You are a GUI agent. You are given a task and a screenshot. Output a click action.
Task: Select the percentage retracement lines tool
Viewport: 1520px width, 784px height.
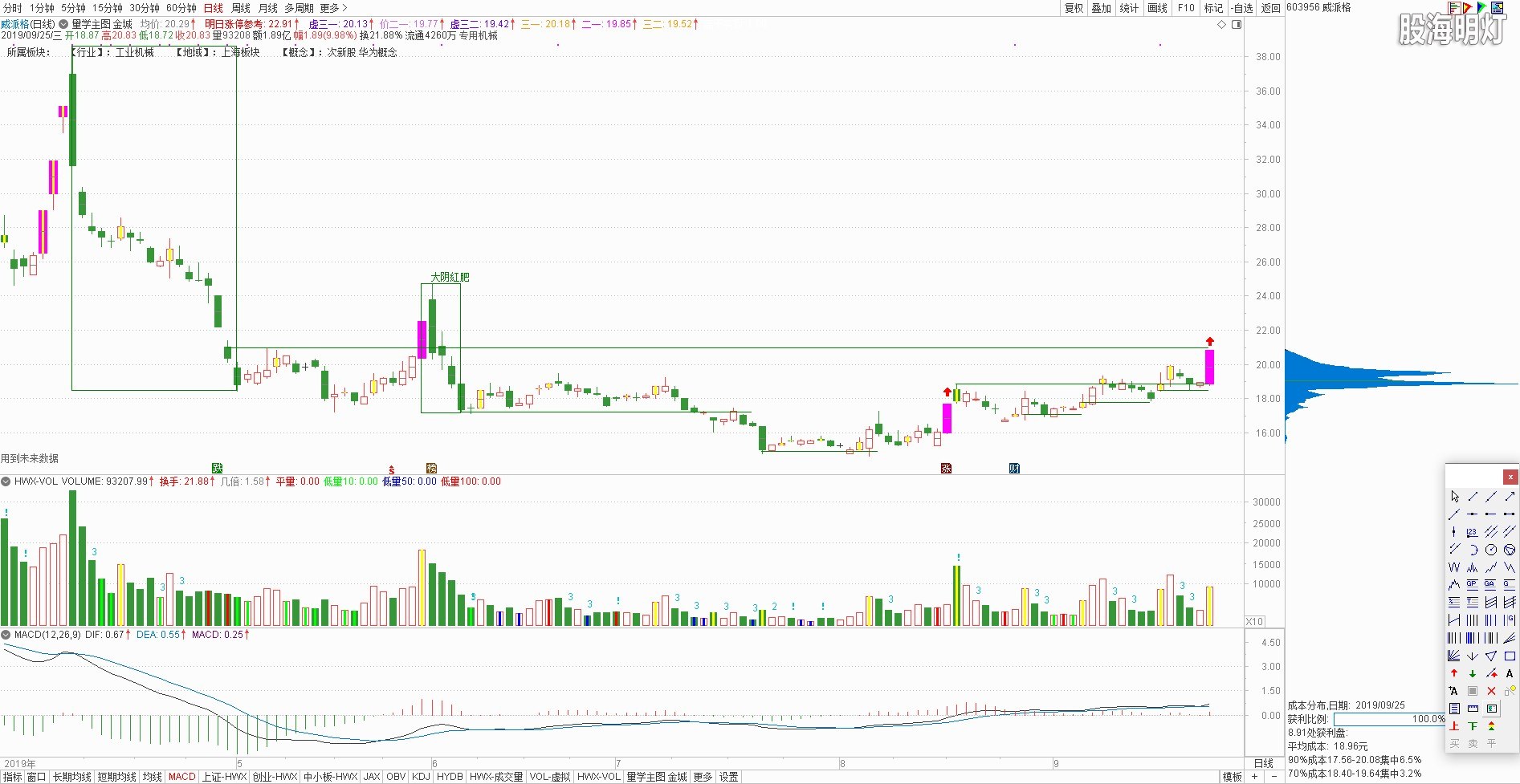1454,602
